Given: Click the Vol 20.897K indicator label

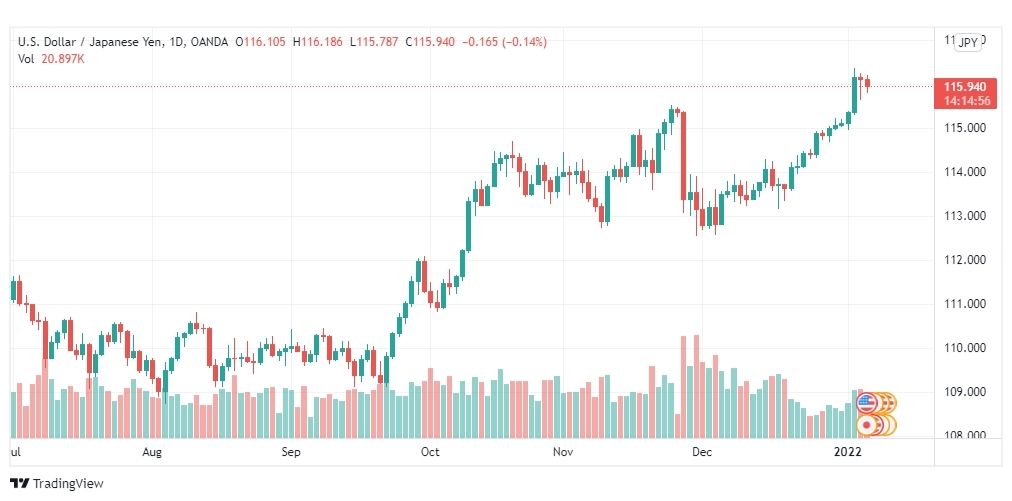Looking at the screenshot, I should pyautogui.click(x=51, y=59).
